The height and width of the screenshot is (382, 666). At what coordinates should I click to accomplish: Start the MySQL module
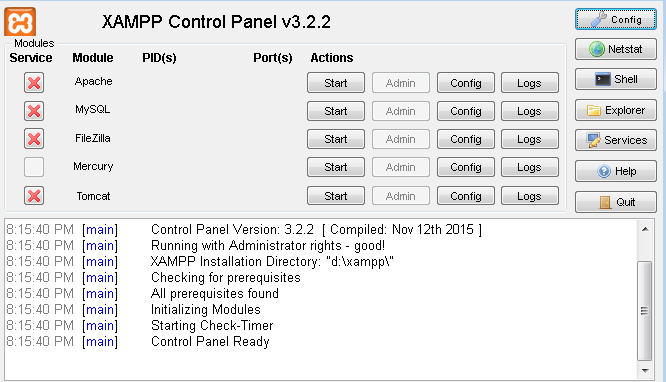(336, 111)
